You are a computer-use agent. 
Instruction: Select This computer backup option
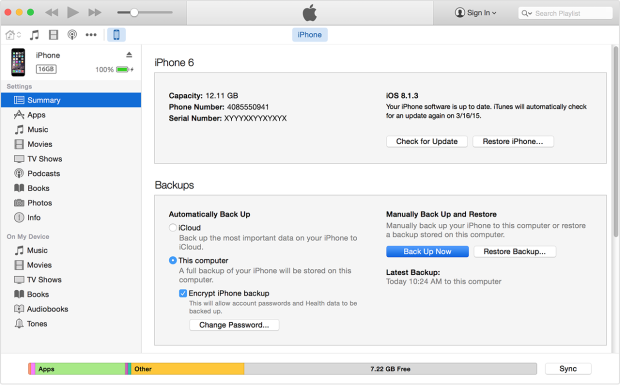pos(172,260)
